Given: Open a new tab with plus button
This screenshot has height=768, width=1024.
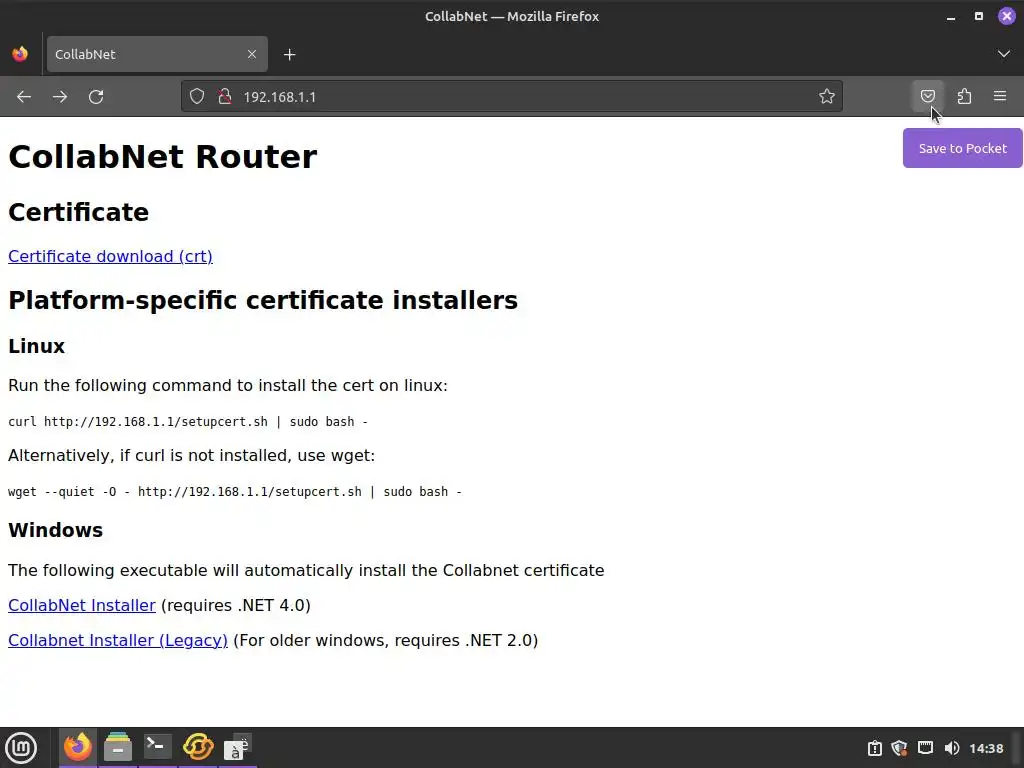Looking at the screenshot, I should click(289, 54).
